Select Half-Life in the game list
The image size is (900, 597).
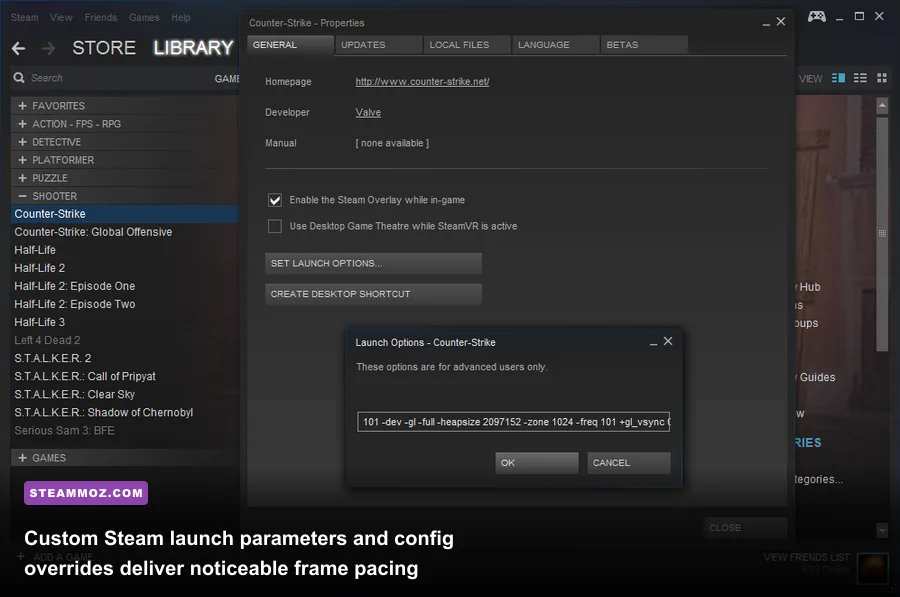coord(124,250)
